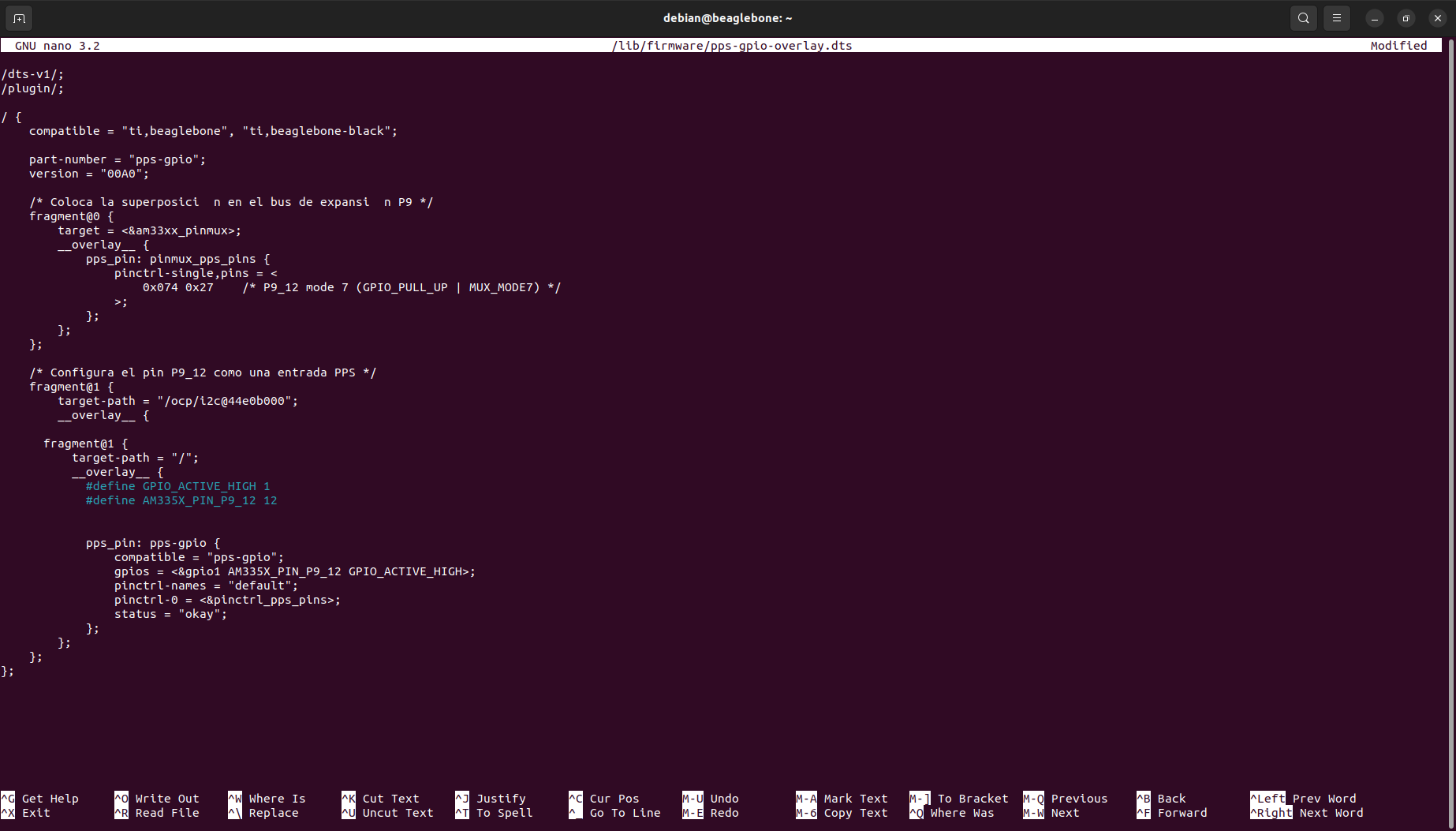Click the Forward shortcut label
The width and height of the screenshot is (1456, 831).
click(x=1182, y=813)
